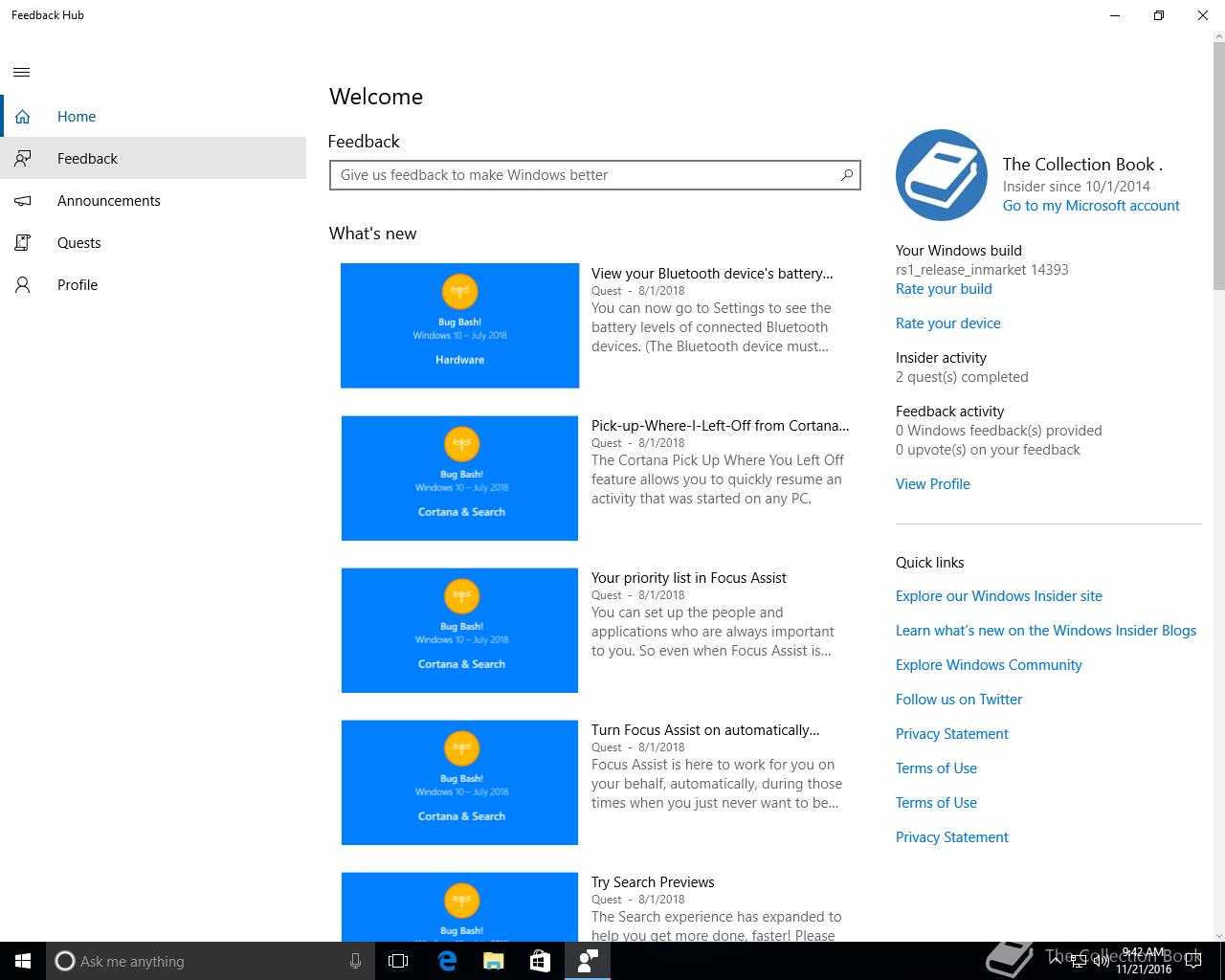This screenshot has height=980, width=1225.
Task: Click the Feedback Hub taskbar icon
Action: coord(588,961)
